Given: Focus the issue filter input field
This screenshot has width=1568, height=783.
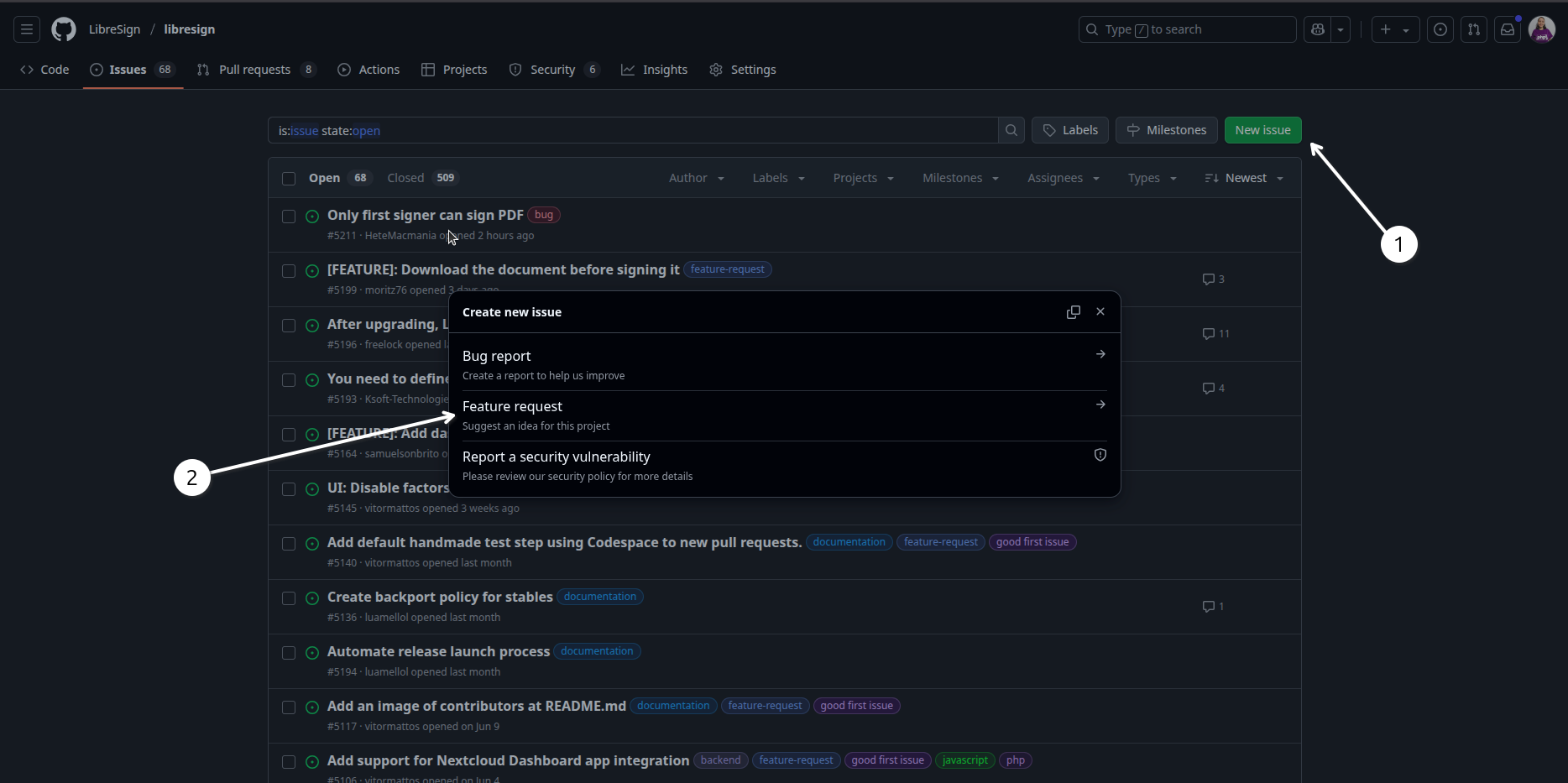Looking at the screenshot, I should tap(633, 130).
